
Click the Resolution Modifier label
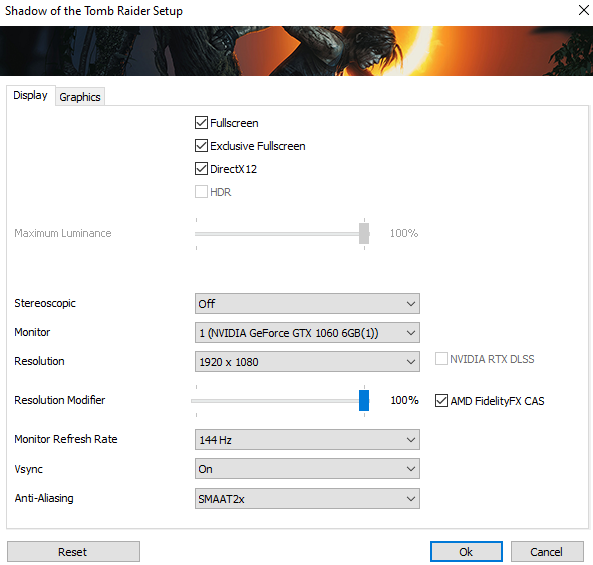[60, 400]
